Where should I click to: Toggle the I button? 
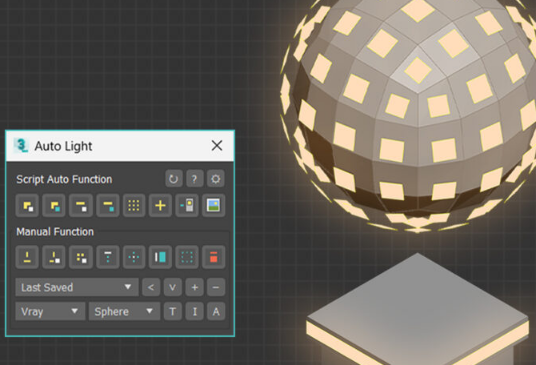[x=195, y=311]
